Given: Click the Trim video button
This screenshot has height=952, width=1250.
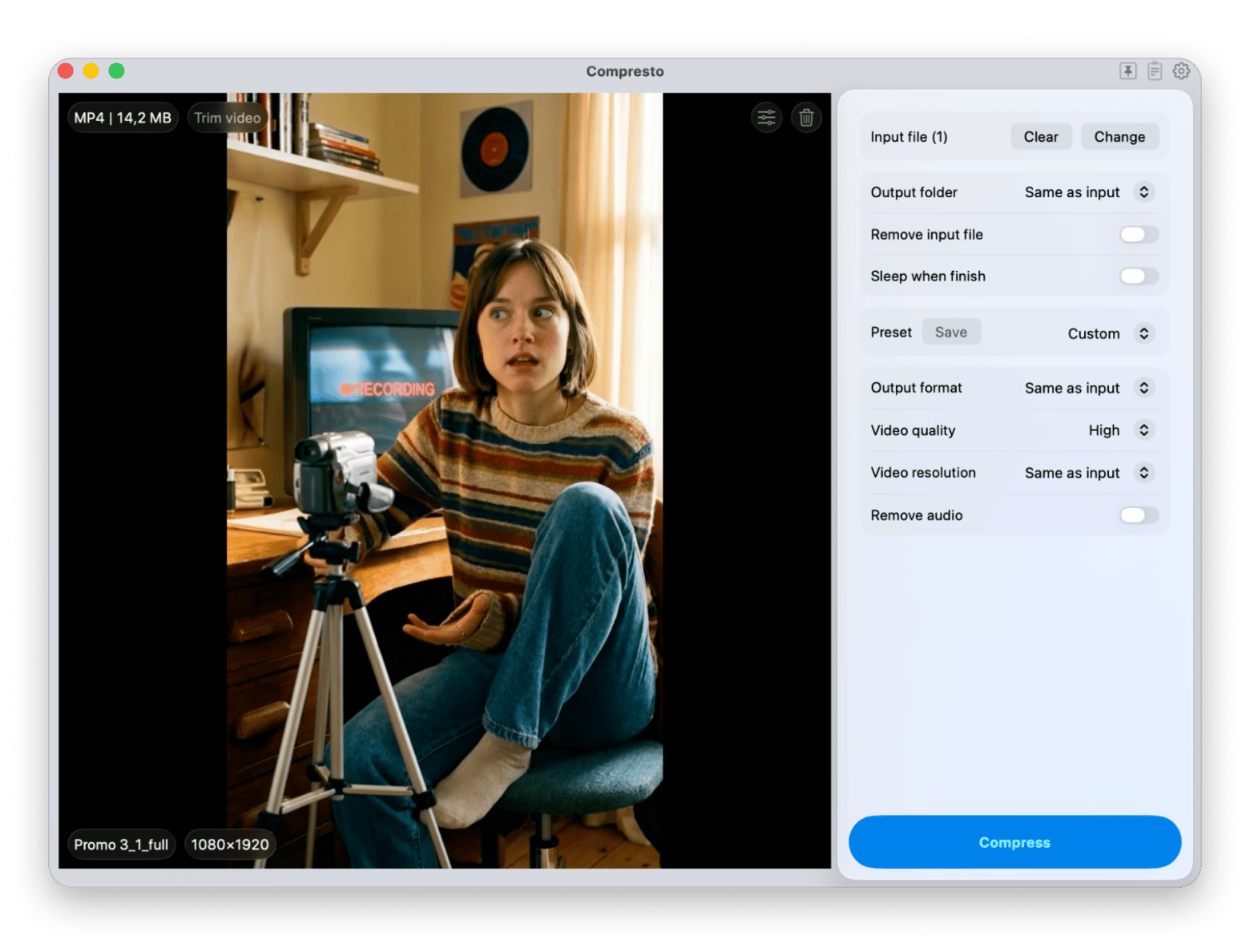Looking at the screenshot, I should pyautogui.click(x=228, y=118).
